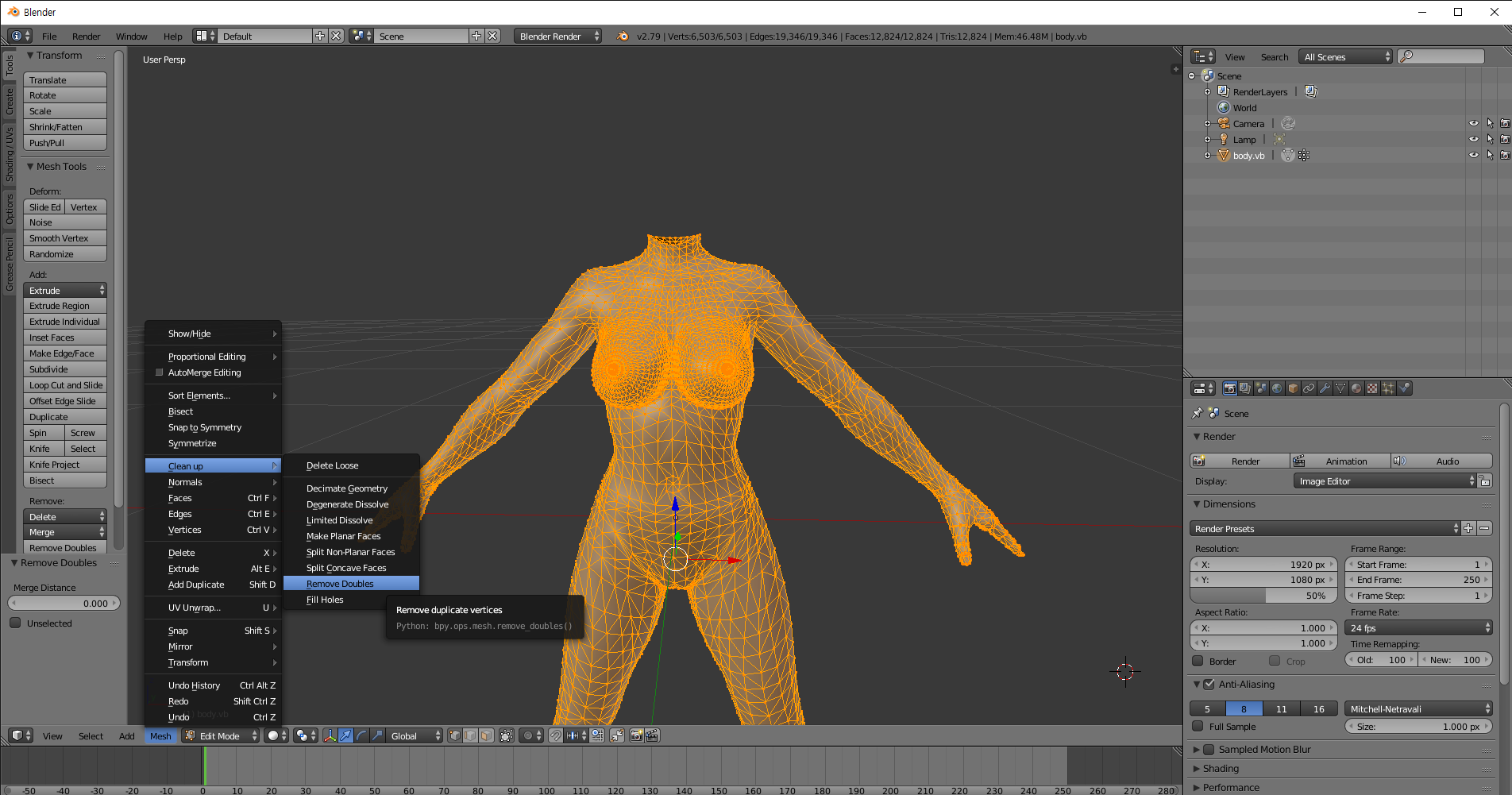Select the translate manipulator arrow icon
Image resolution: width=1512 pixels, height=795 pixels.
tap(345, 735)
